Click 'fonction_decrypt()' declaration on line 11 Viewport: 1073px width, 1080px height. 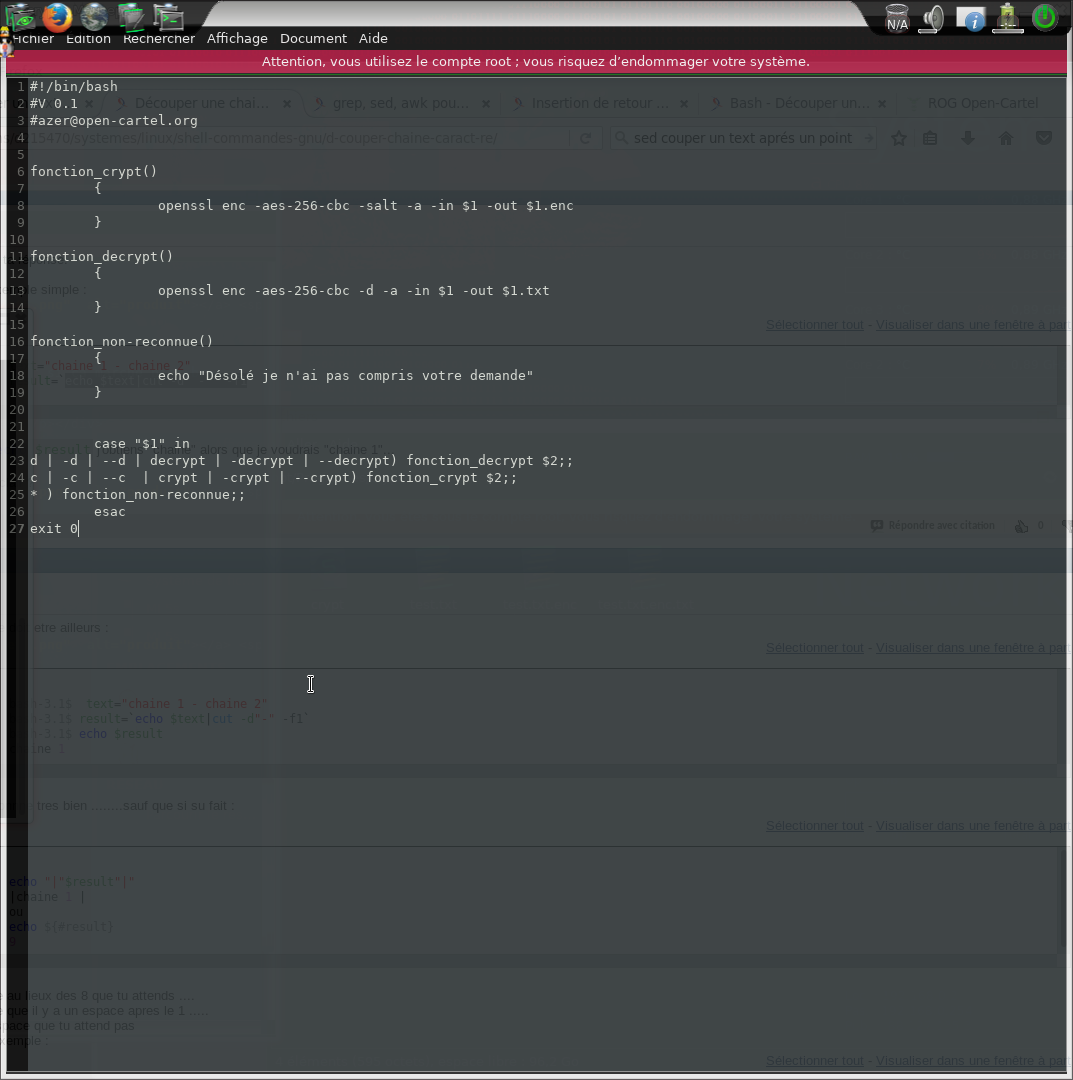102,257
